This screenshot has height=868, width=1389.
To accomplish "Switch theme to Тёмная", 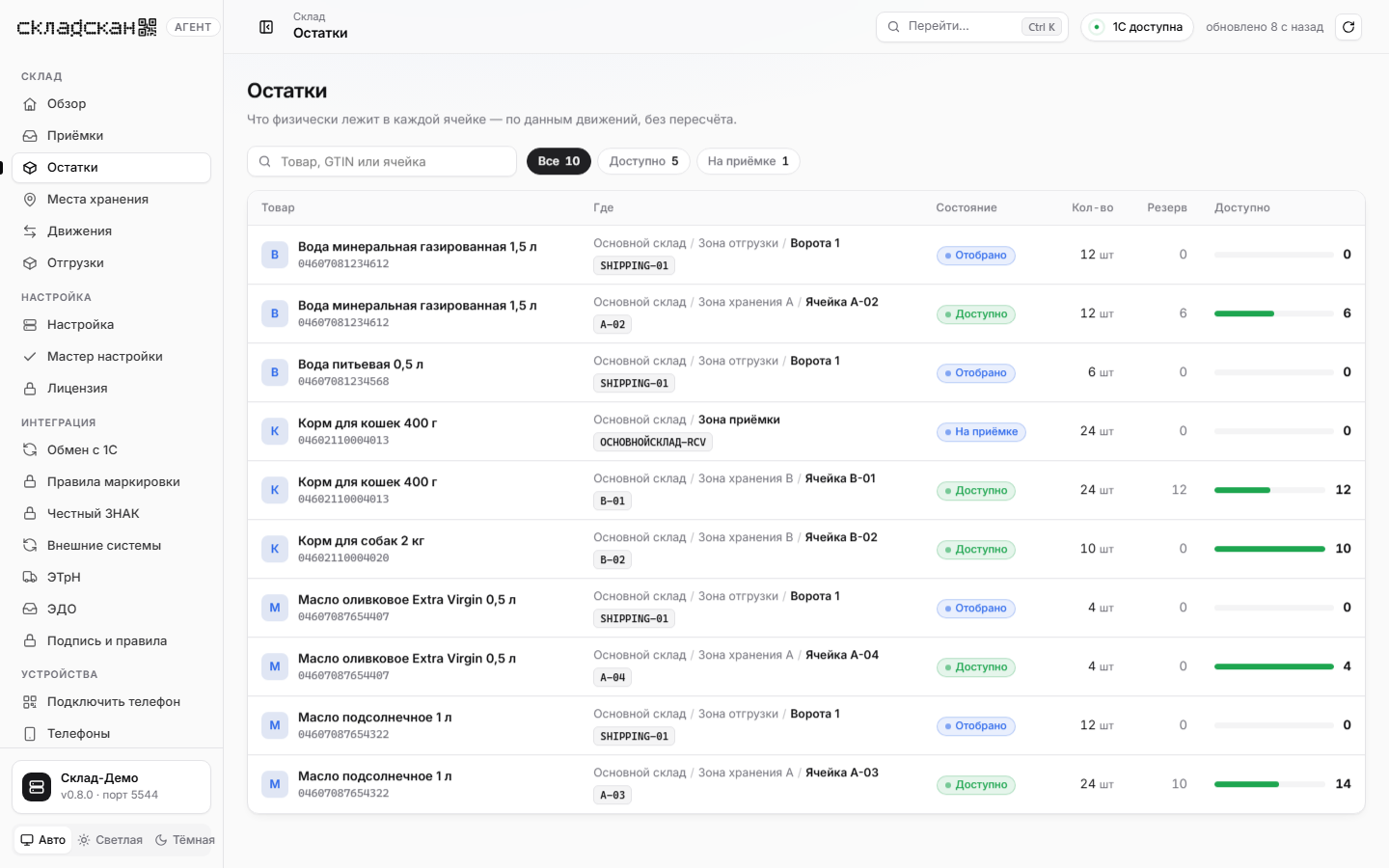I will (x=185, y=840).
